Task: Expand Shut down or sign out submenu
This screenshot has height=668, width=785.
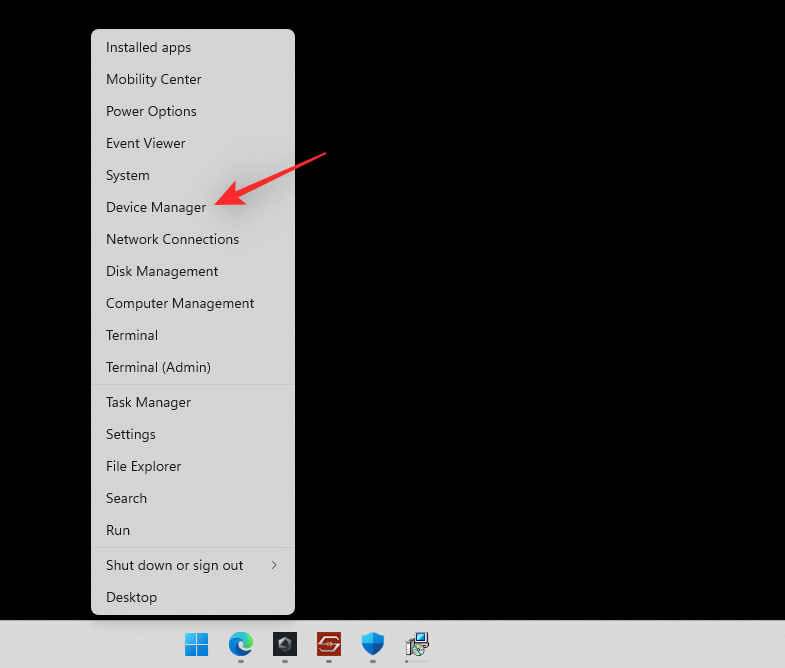Action: point(193,566)
